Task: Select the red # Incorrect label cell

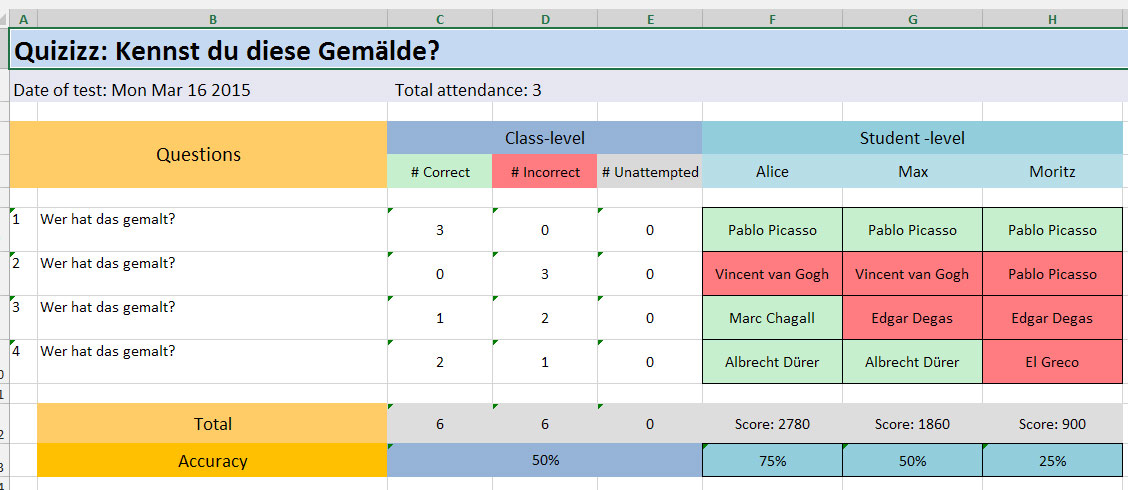Action: click(545, 172)
